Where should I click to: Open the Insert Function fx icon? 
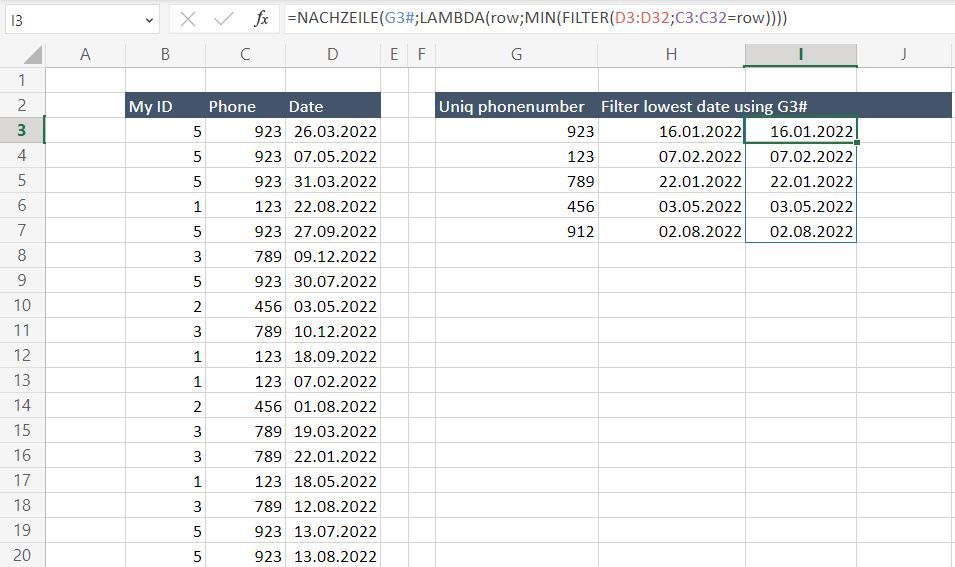[x=261, y=19]
